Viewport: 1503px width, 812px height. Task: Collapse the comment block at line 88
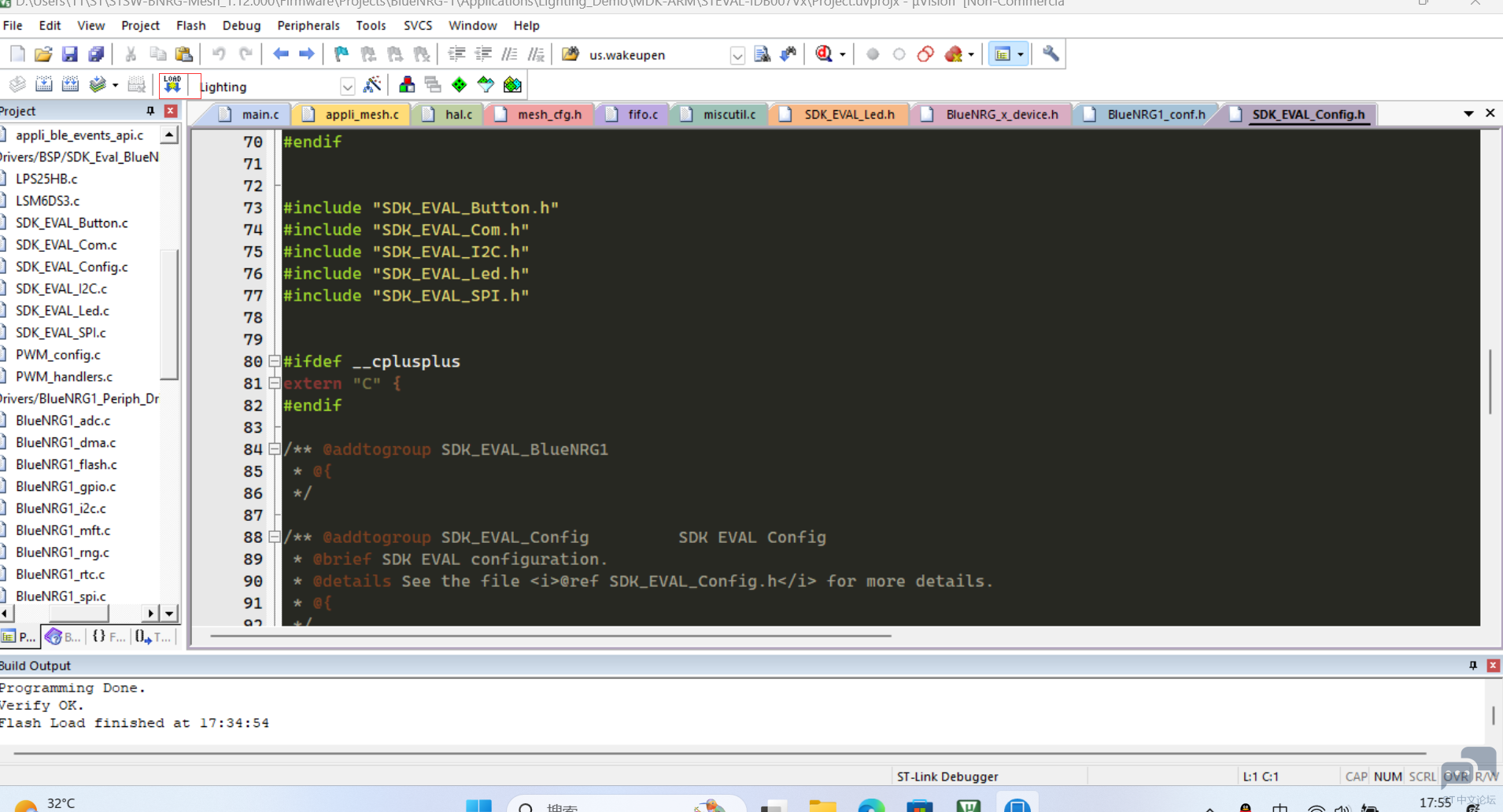click(x=275, y=537)
